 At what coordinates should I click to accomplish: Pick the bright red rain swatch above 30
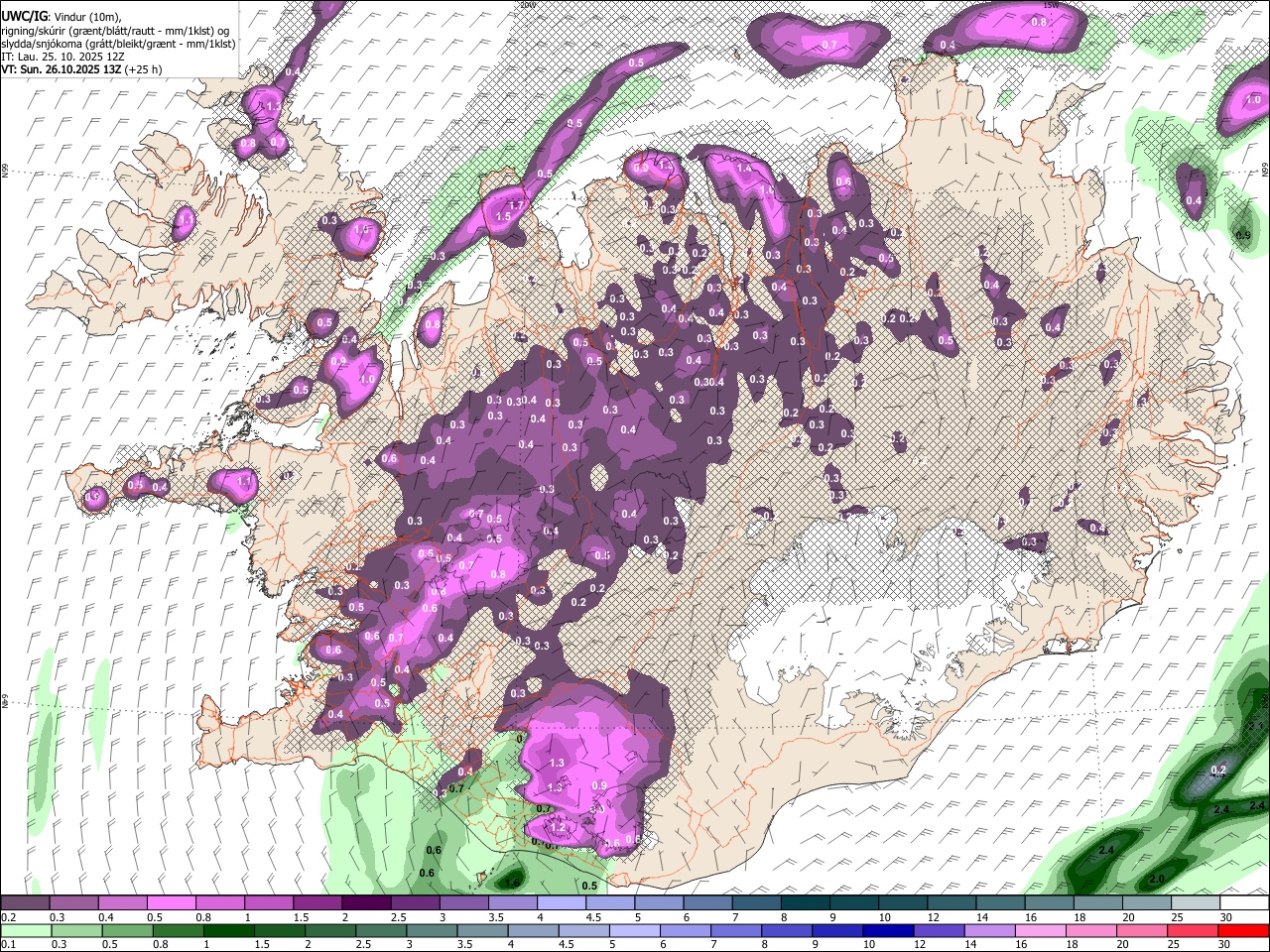tap(1244, 930)
